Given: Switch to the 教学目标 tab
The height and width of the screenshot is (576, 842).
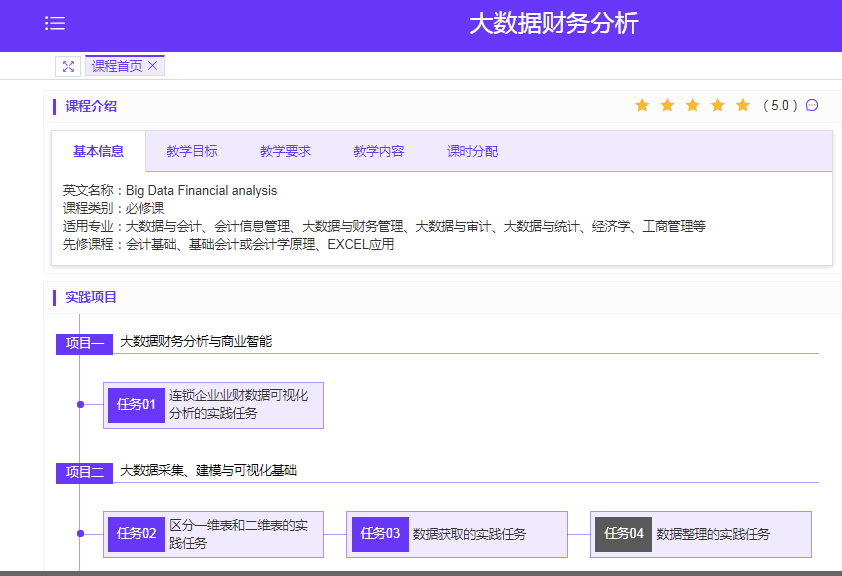Looking at the screenshot, I should [192, 151].
